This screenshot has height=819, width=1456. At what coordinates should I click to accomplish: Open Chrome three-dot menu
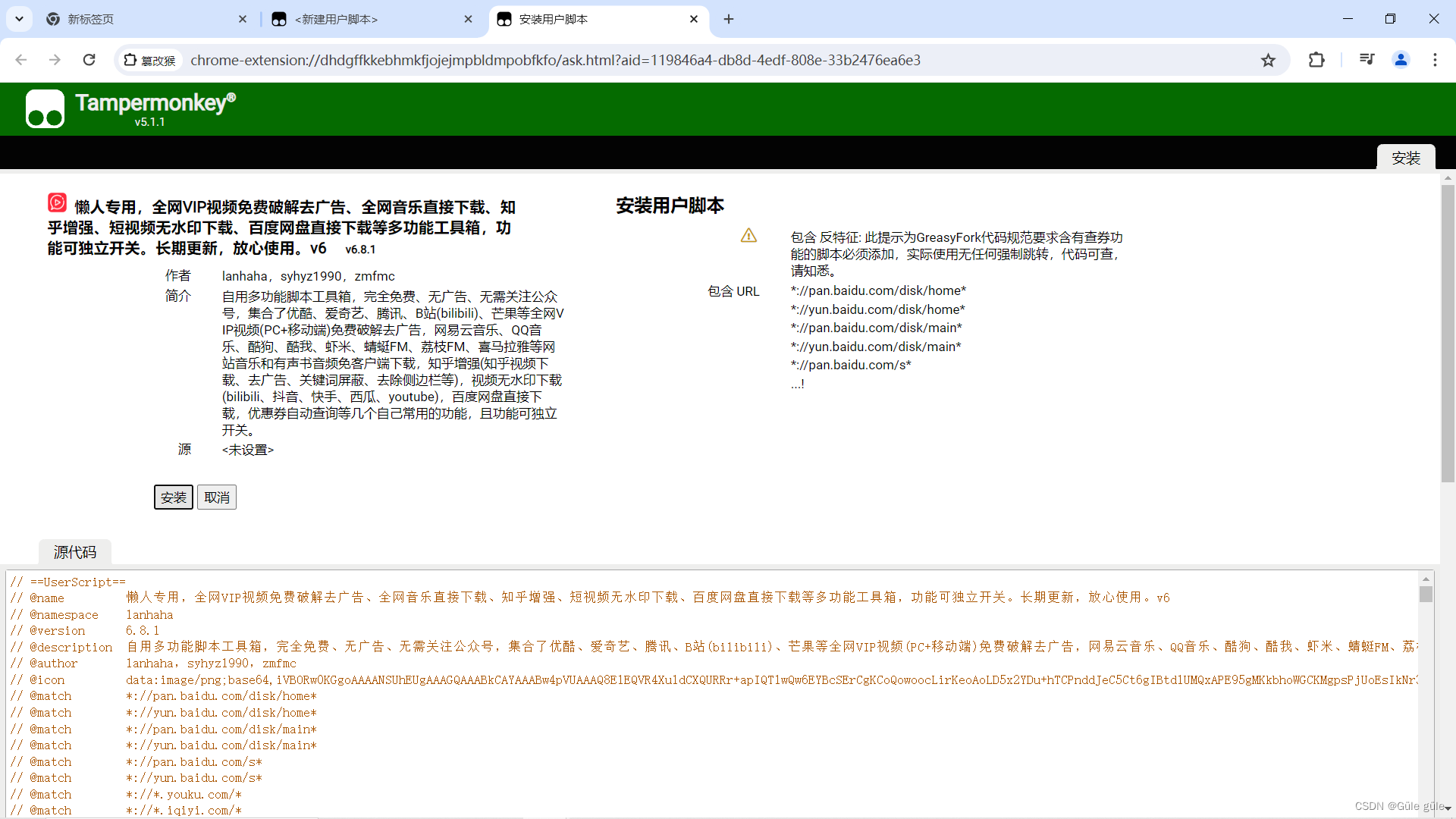[x=1435, y=60]
